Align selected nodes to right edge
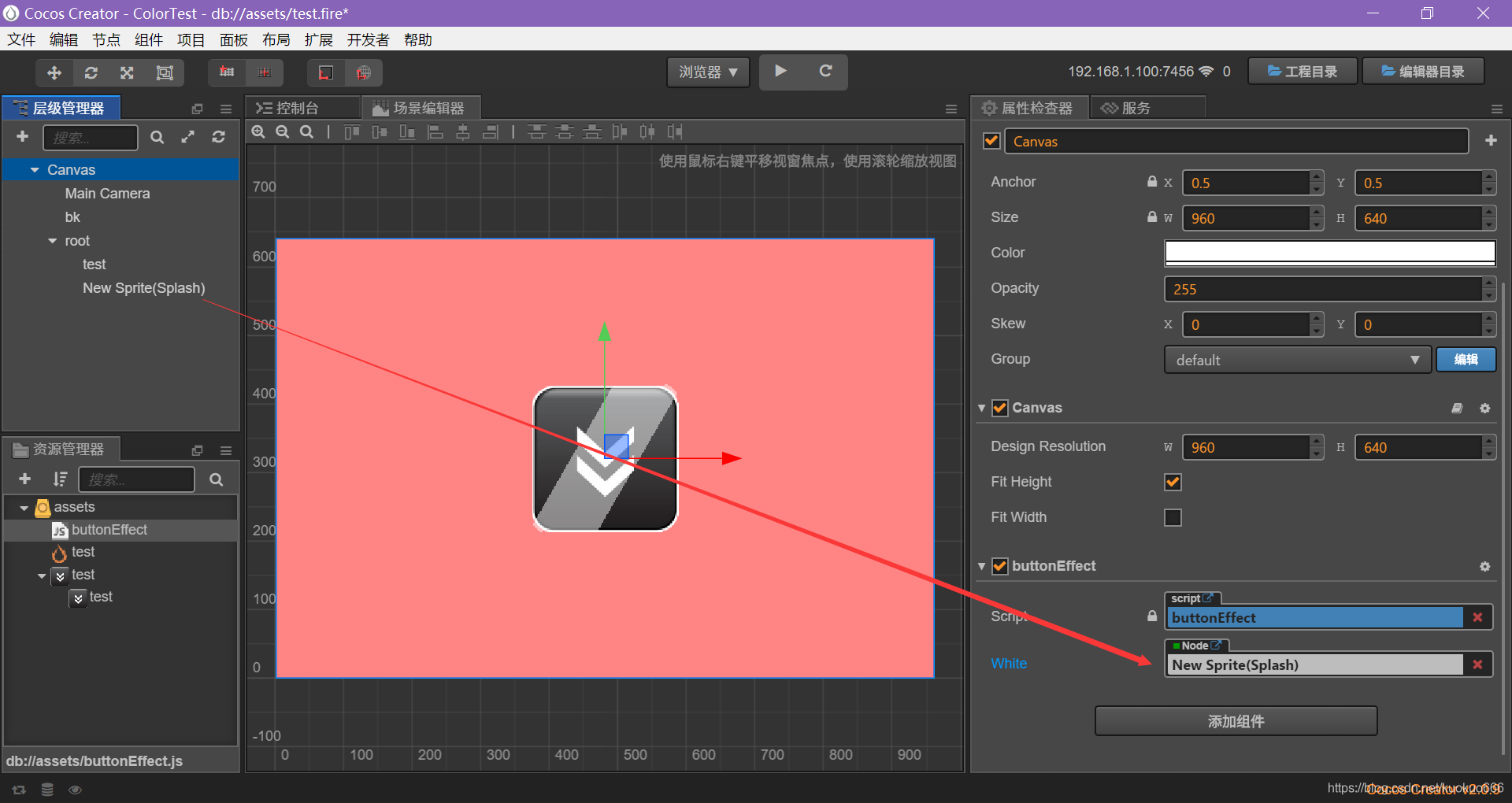The height and width of the screenshot is (803, 1512). 491,131
